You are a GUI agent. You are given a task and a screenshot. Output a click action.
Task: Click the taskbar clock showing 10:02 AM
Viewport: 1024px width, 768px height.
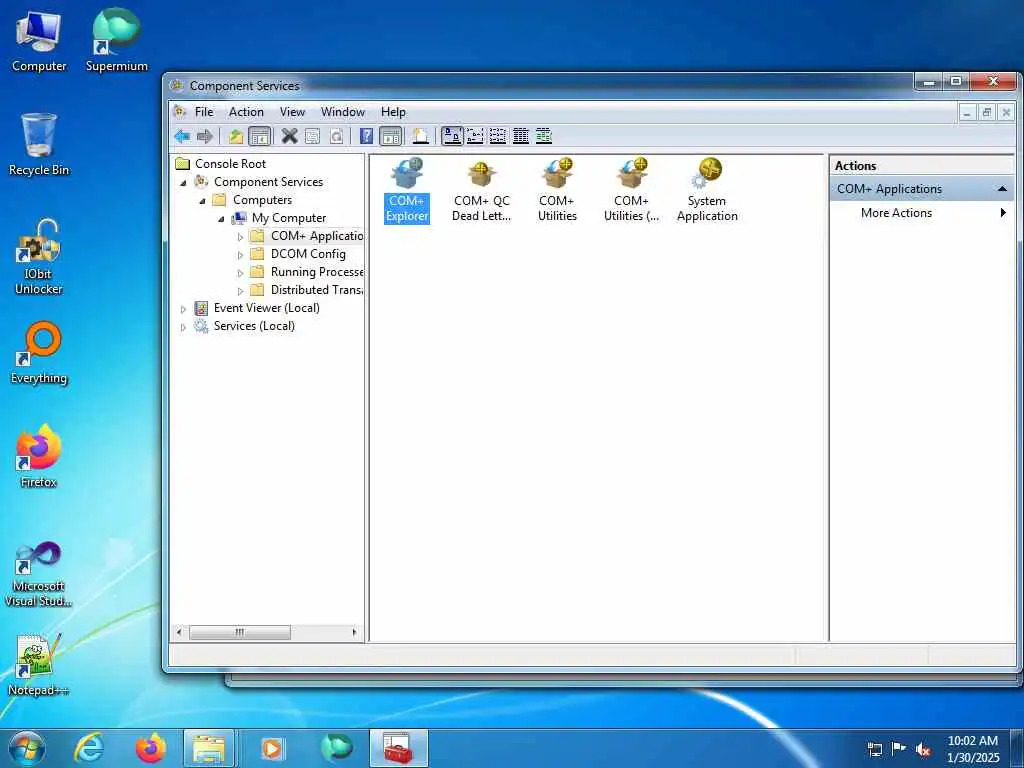[x=972, y=749]
